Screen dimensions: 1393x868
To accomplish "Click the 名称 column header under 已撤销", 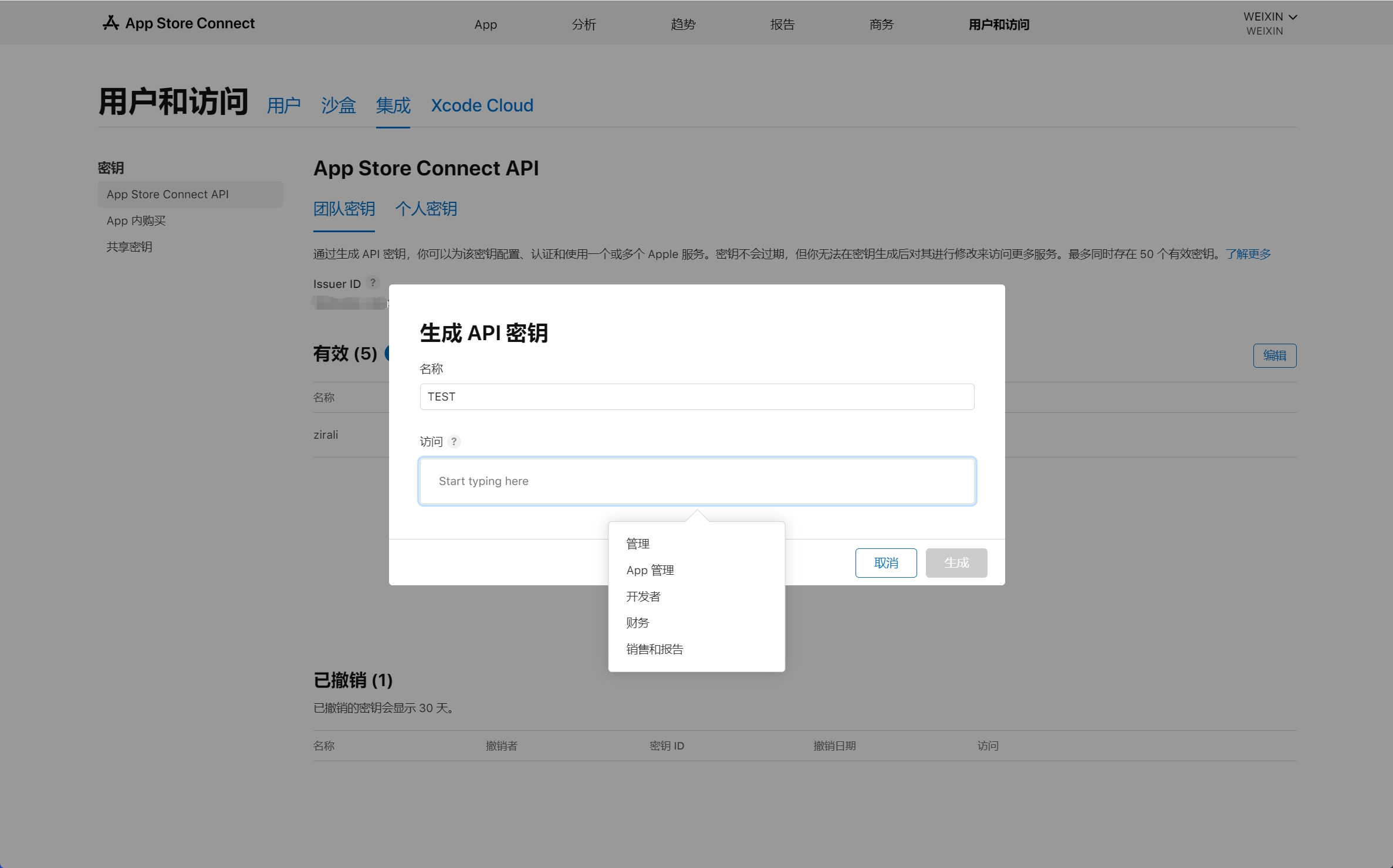I will tap(324, 745).
